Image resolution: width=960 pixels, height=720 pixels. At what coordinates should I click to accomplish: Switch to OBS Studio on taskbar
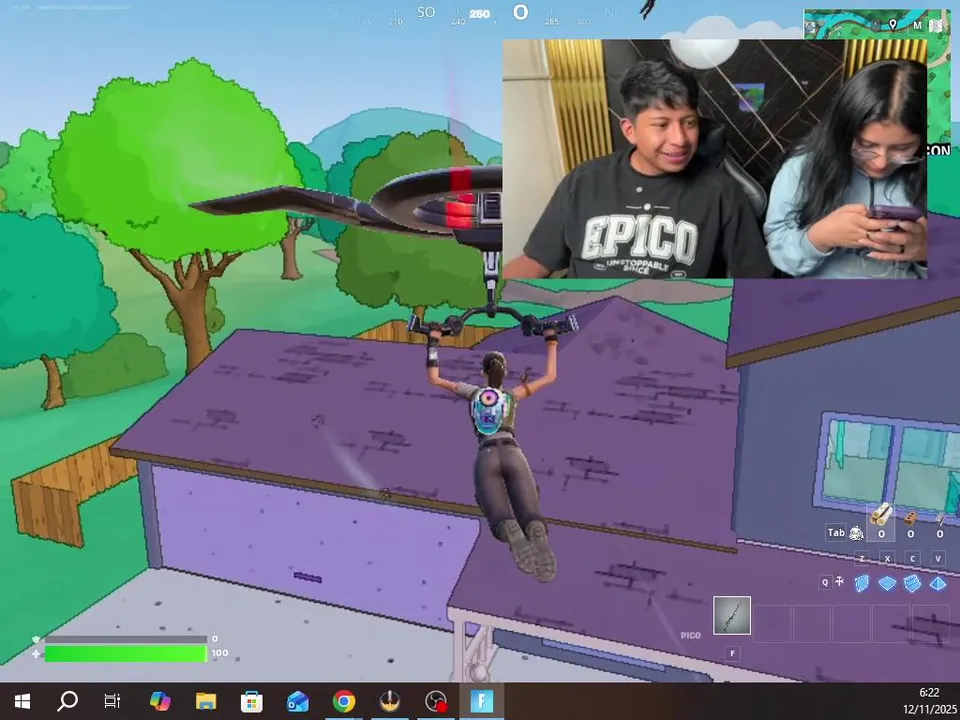coord(436,701)
